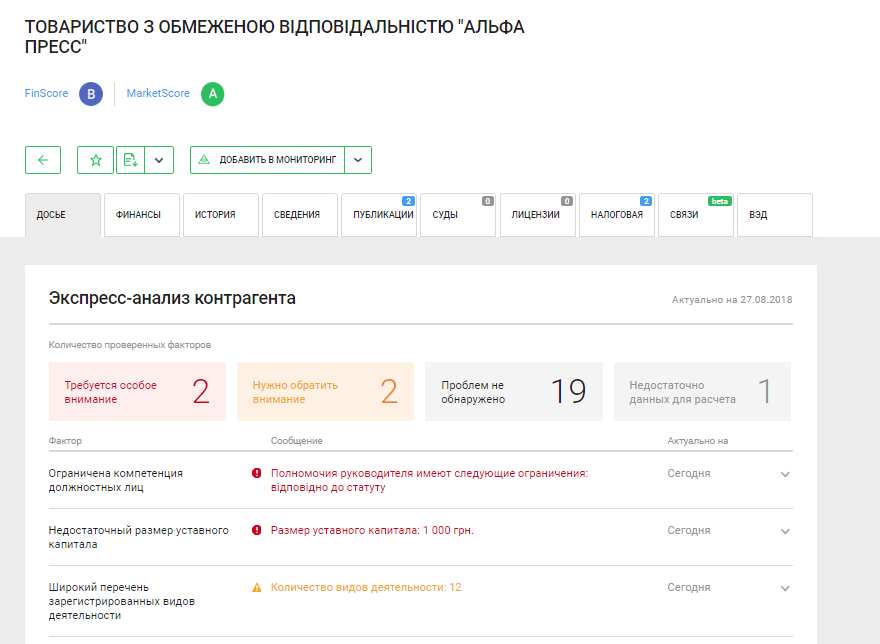
Task: Filter by Недостаточно данных для расчета card
Action: click(703, 391)
